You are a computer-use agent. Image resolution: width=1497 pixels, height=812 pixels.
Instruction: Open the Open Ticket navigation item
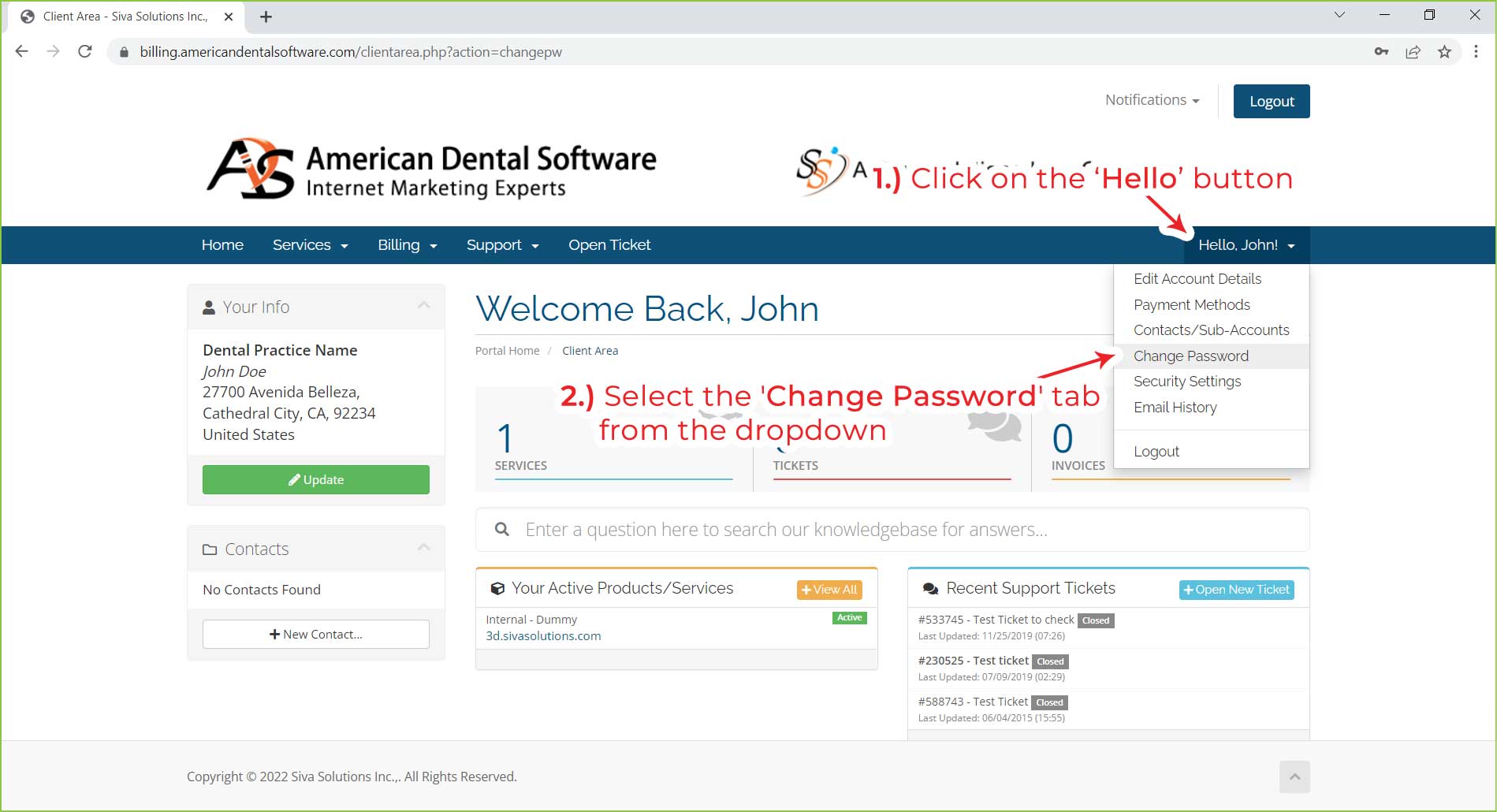pos(609,244)
